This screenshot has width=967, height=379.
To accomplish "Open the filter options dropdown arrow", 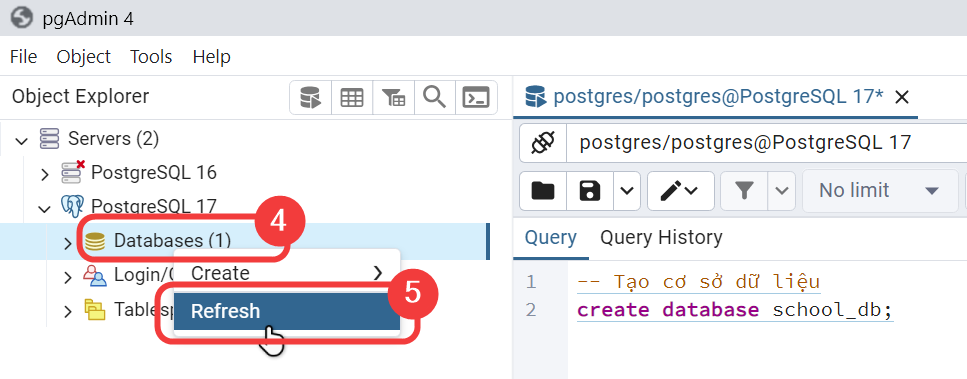I will (x=781, y=191).
